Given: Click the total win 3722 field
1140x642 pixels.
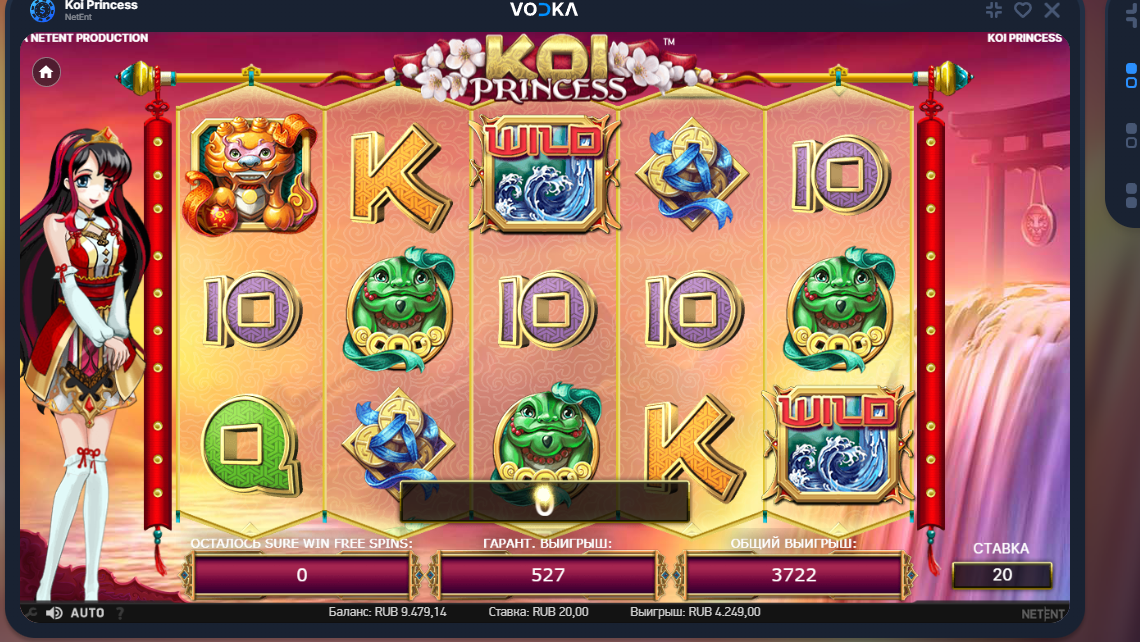Looking at the screenshot, I should click(x=793, y=575).
